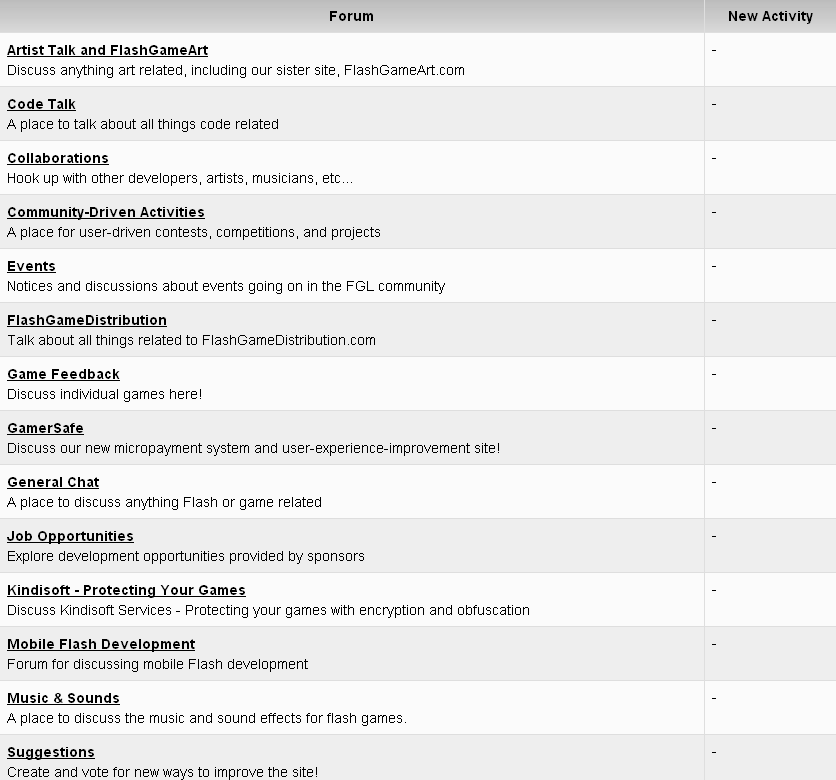This screenshot has width=836, height=780.
Task: Open the Code Talk forum link
Action: tap(41, 104)
